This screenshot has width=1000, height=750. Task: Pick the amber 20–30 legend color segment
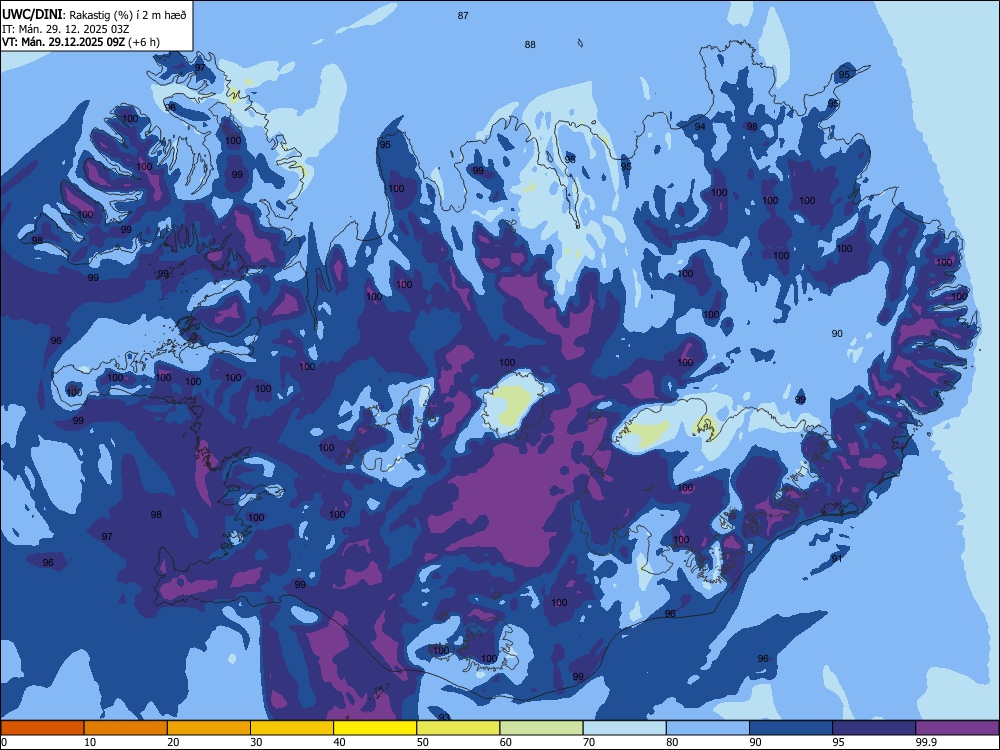209,728
